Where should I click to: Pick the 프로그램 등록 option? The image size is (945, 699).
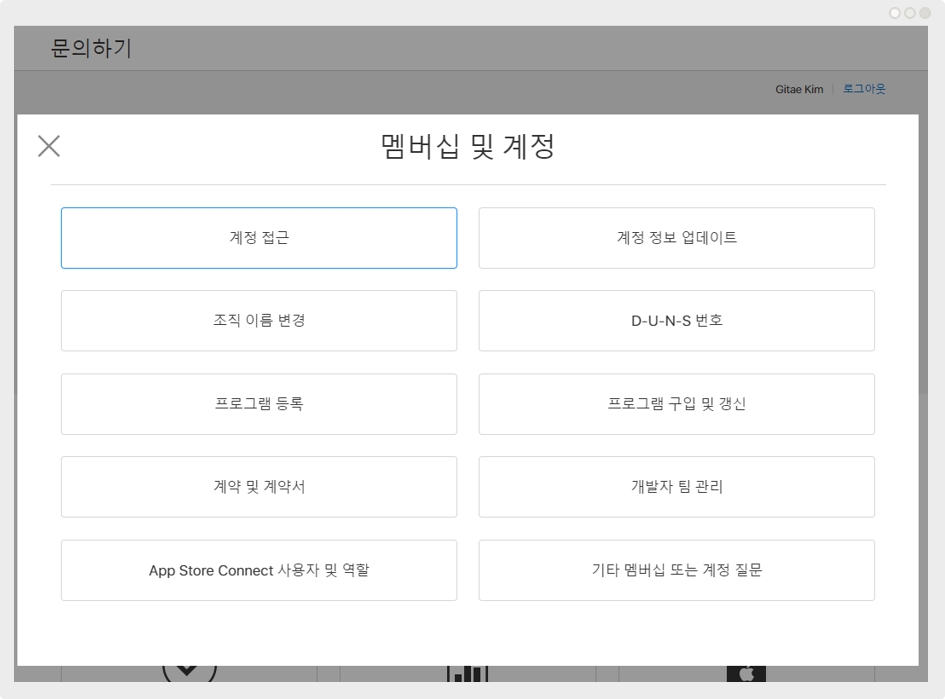[259, 404]
